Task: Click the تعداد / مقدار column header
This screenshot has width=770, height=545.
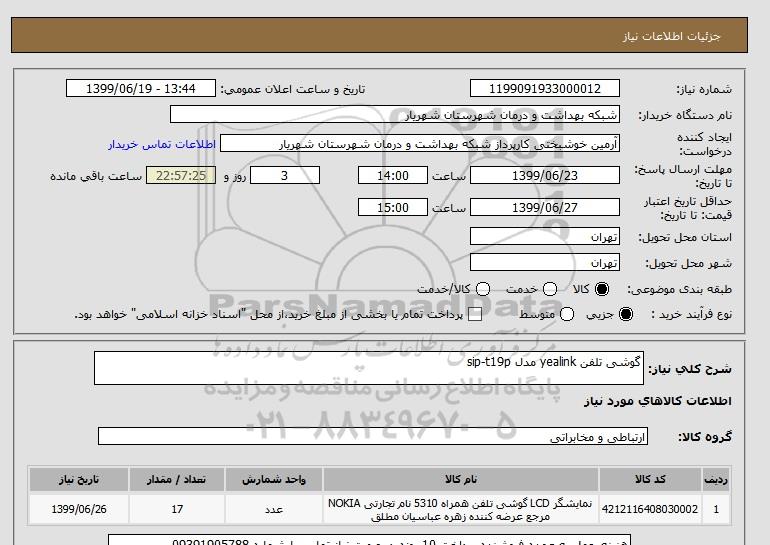Action: [x=177, y=479]
